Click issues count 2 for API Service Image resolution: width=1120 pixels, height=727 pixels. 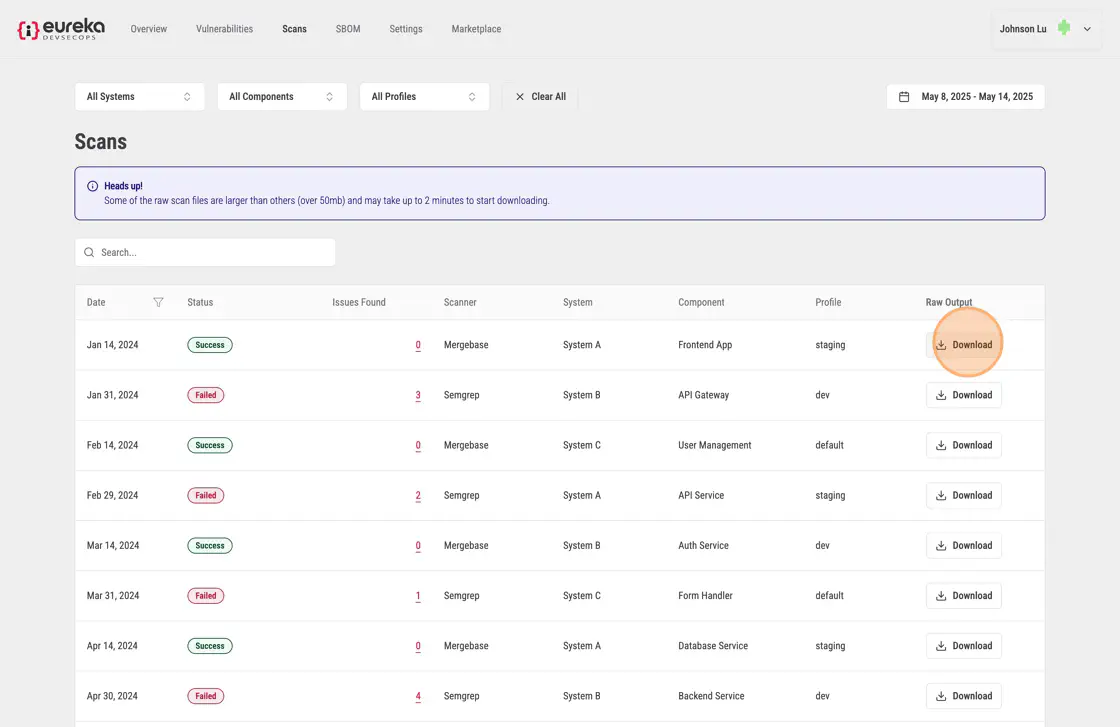[418, 496]
